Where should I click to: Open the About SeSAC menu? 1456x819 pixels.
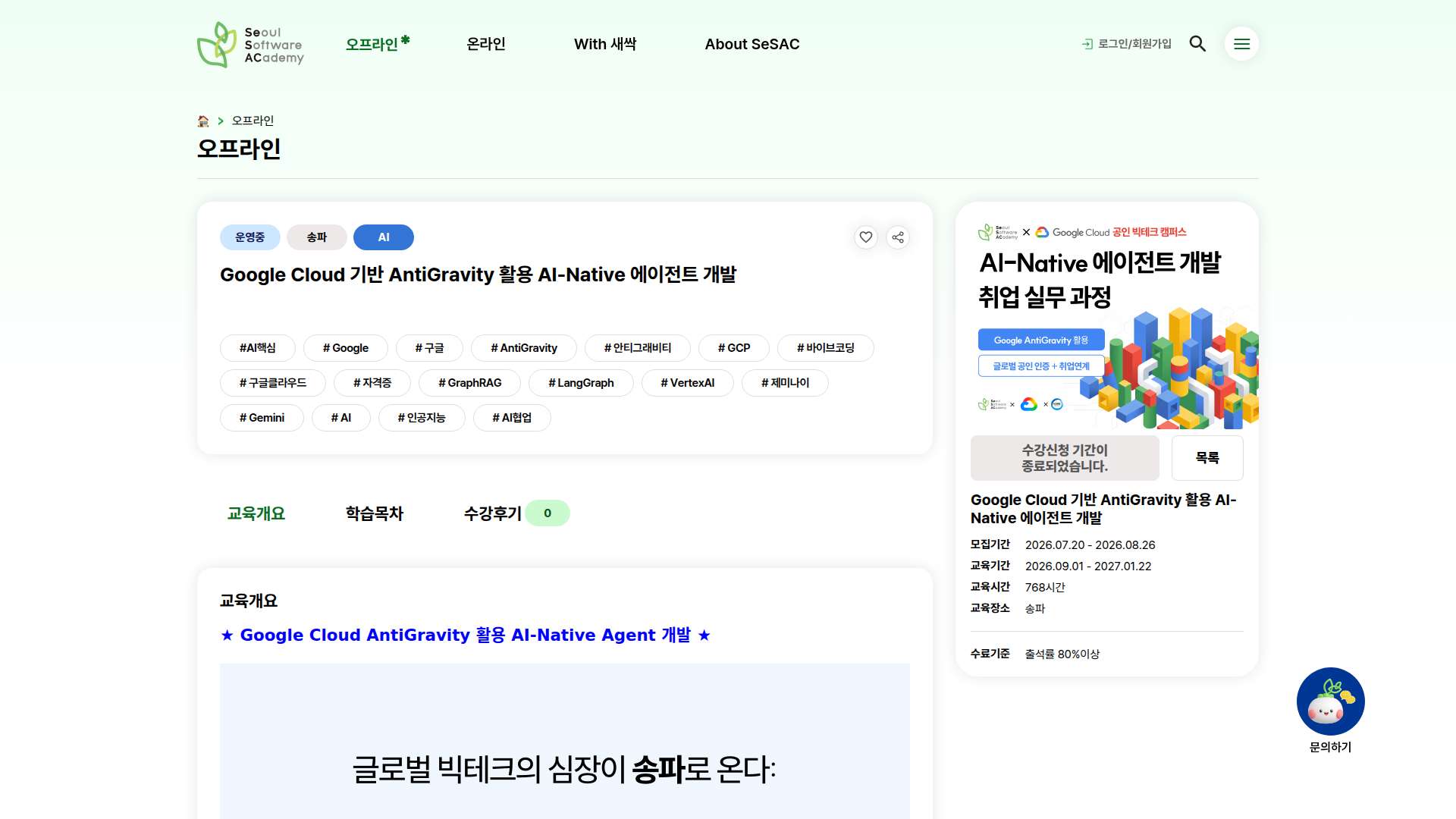(752, 44)
